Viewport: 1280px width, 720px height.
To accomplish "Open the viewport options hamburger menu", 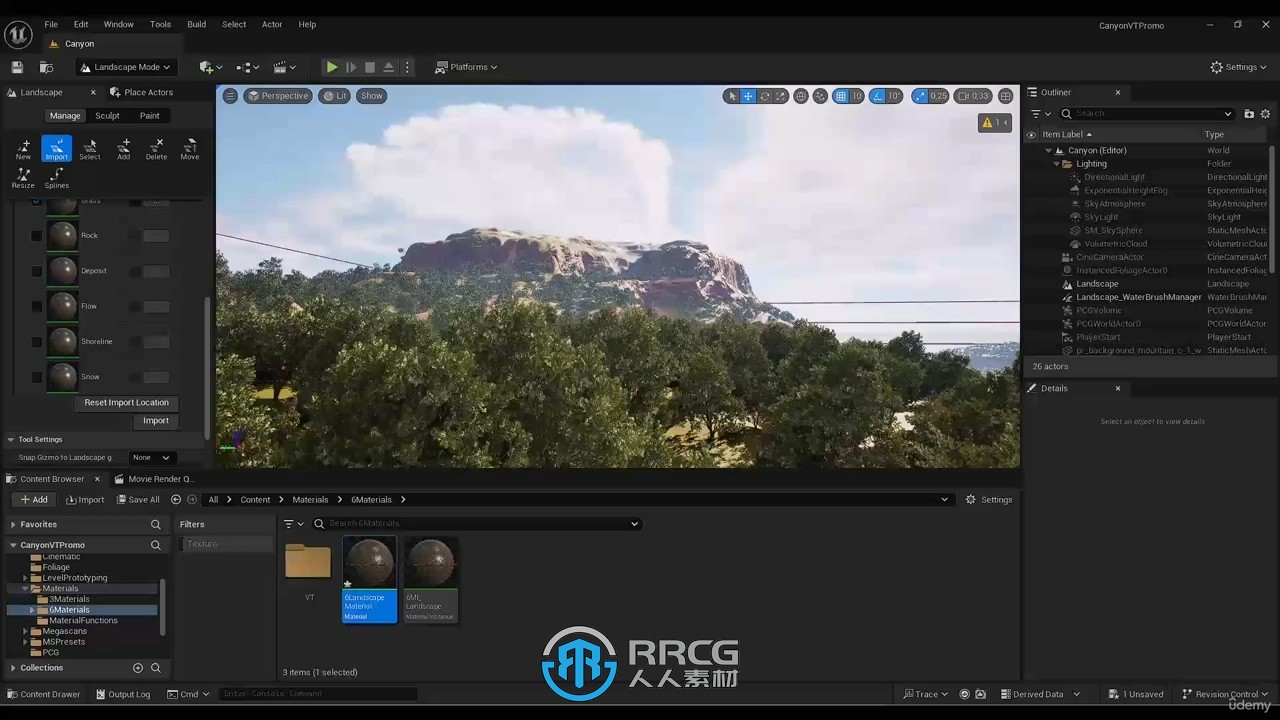I will coord(230,96).
